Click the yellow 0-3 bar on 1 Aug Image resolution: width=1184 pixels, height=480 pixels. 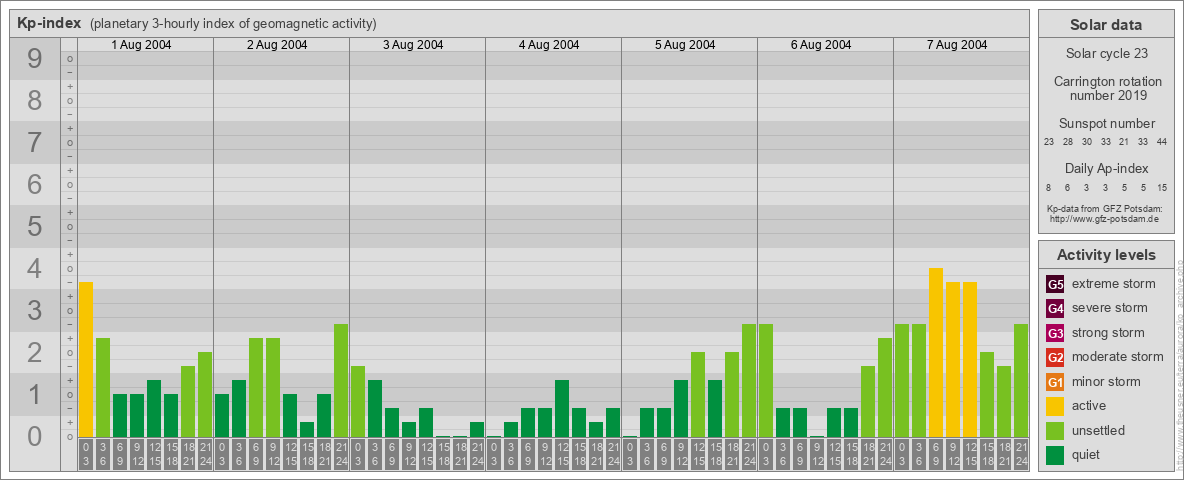click(x=85, y=359)
